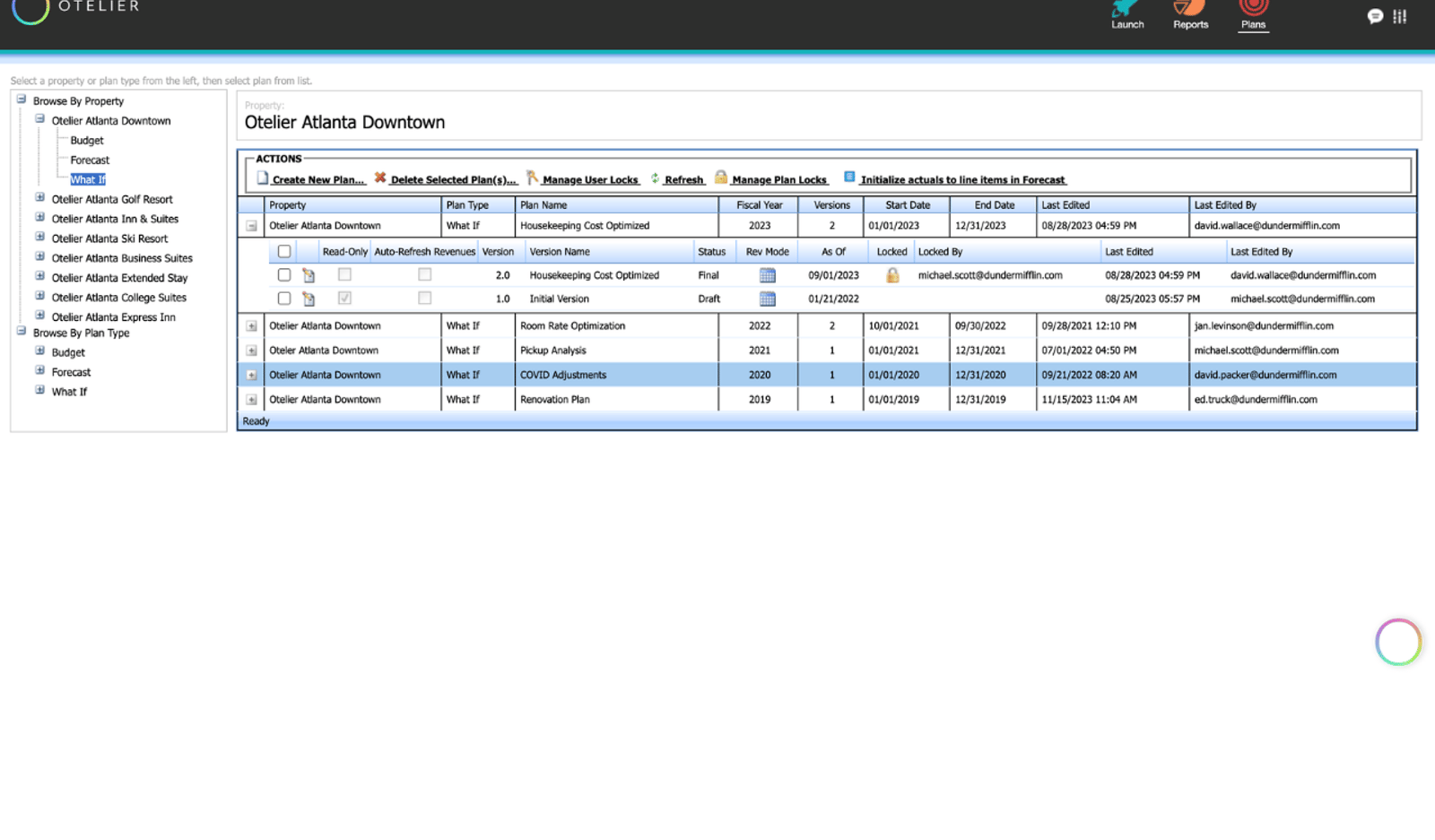
Task: Toggle the select-all versions header checkbox
Action: (x=284, y=252)
